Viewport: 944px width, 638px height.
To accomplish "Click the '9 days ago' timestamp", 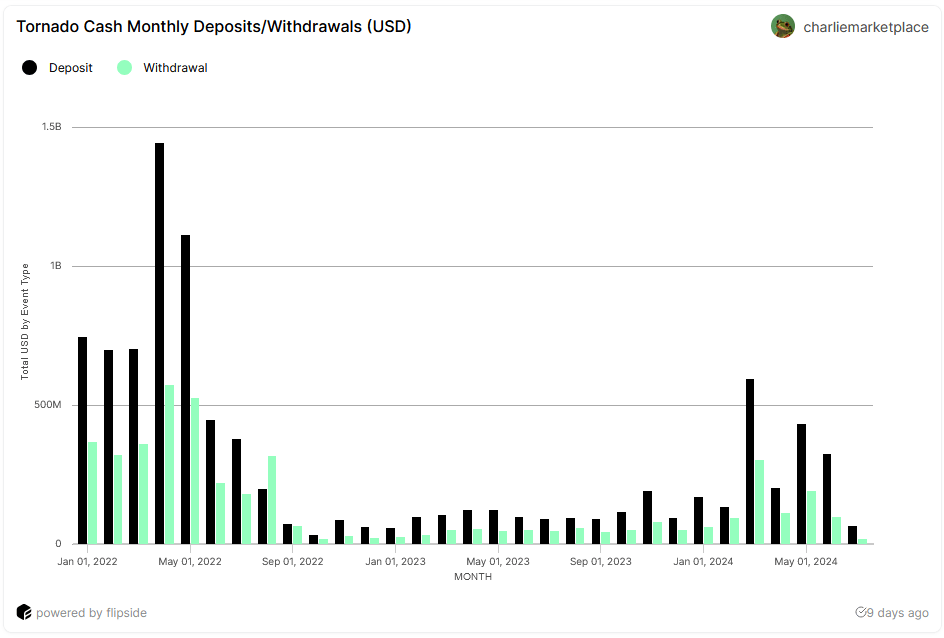I will (897, 613).
